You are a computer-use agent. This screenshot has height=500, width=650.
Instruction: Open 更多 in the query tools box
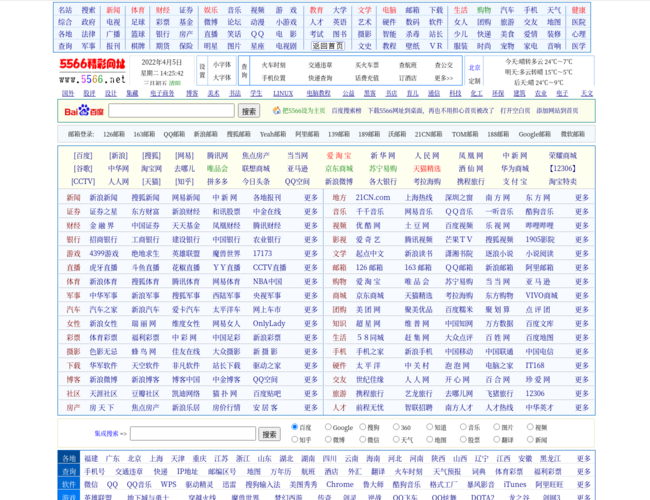pyautogui.click(x=581, y=472)
